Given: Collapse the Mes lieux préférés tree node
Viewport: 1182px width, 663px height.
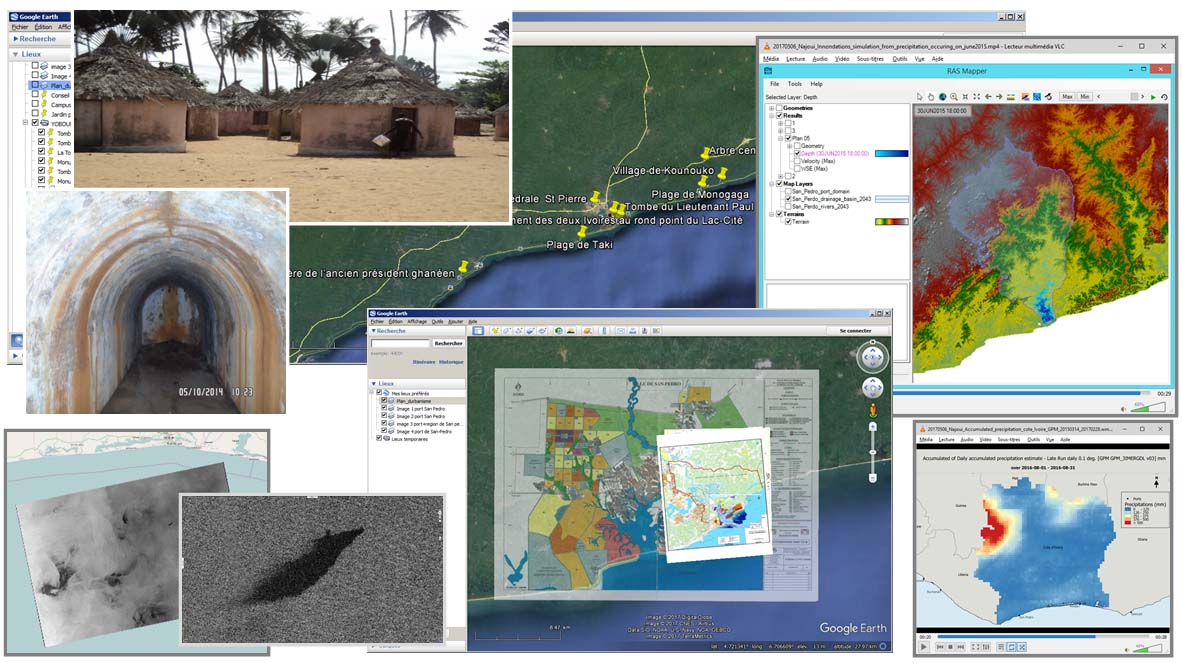Looking at the screenshot, I should pyautogui.click(x=374, y=393).
